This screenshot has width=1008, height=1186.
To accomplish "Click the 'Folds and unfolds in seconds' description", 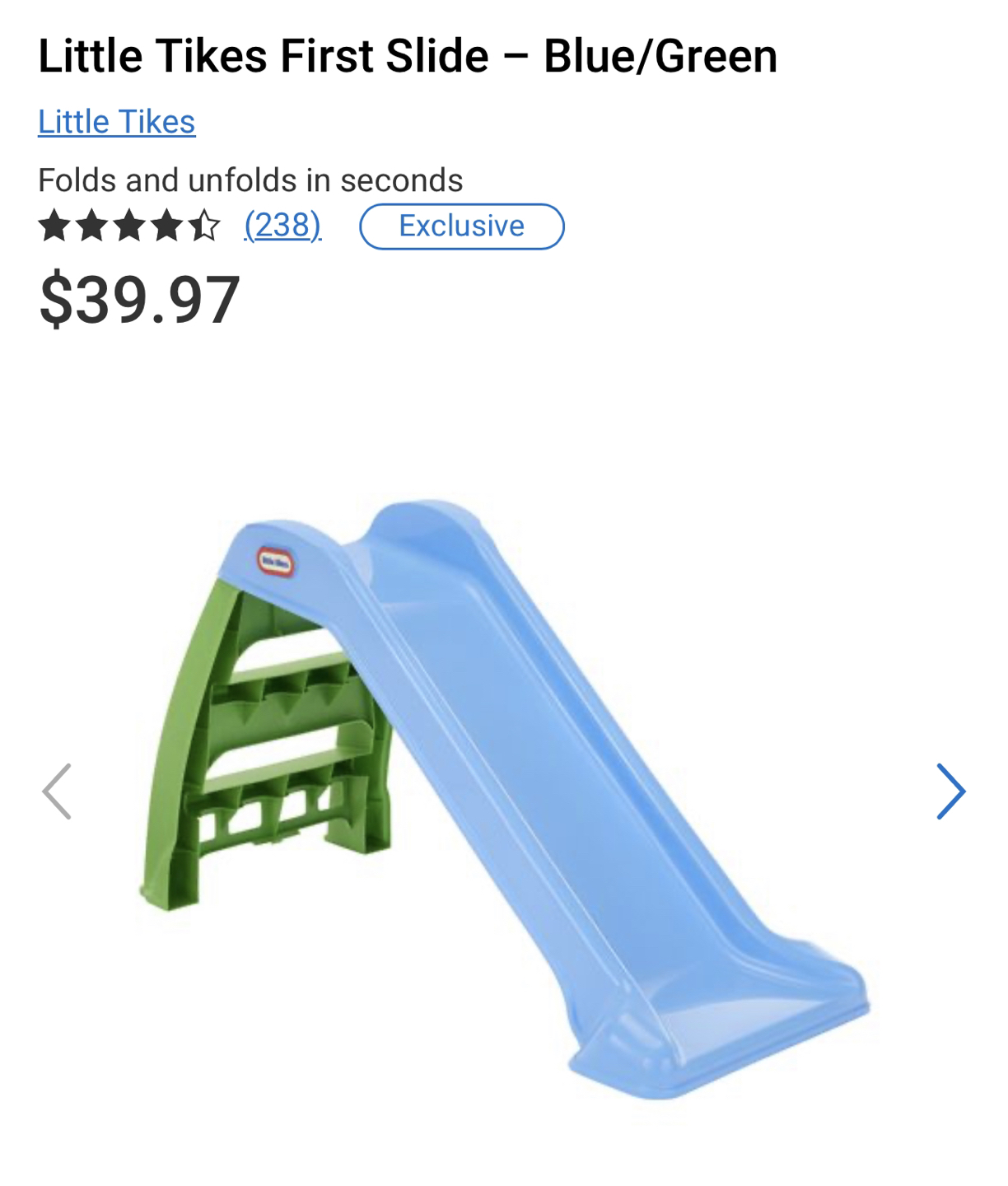I will click(x=250, y=180).
